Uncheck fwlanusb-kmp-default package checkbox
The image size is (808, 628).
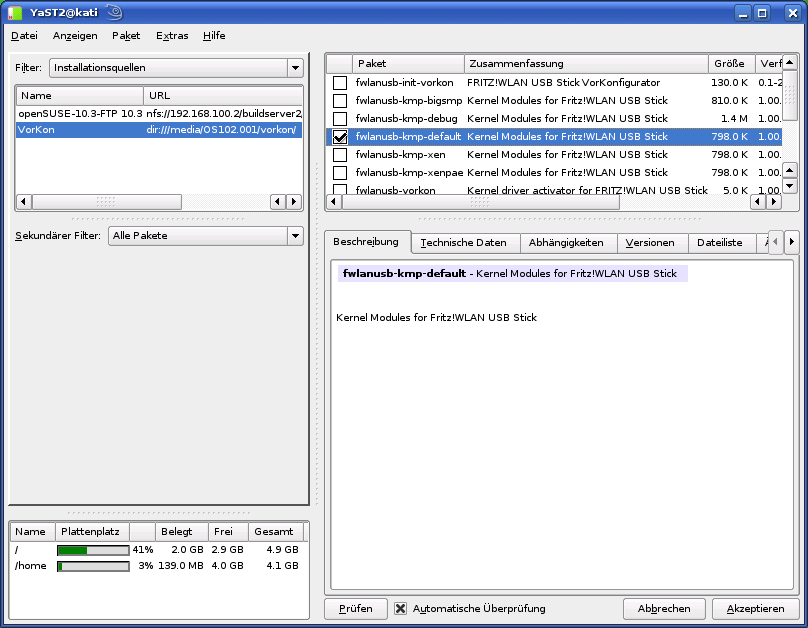[x=340, y=137]
